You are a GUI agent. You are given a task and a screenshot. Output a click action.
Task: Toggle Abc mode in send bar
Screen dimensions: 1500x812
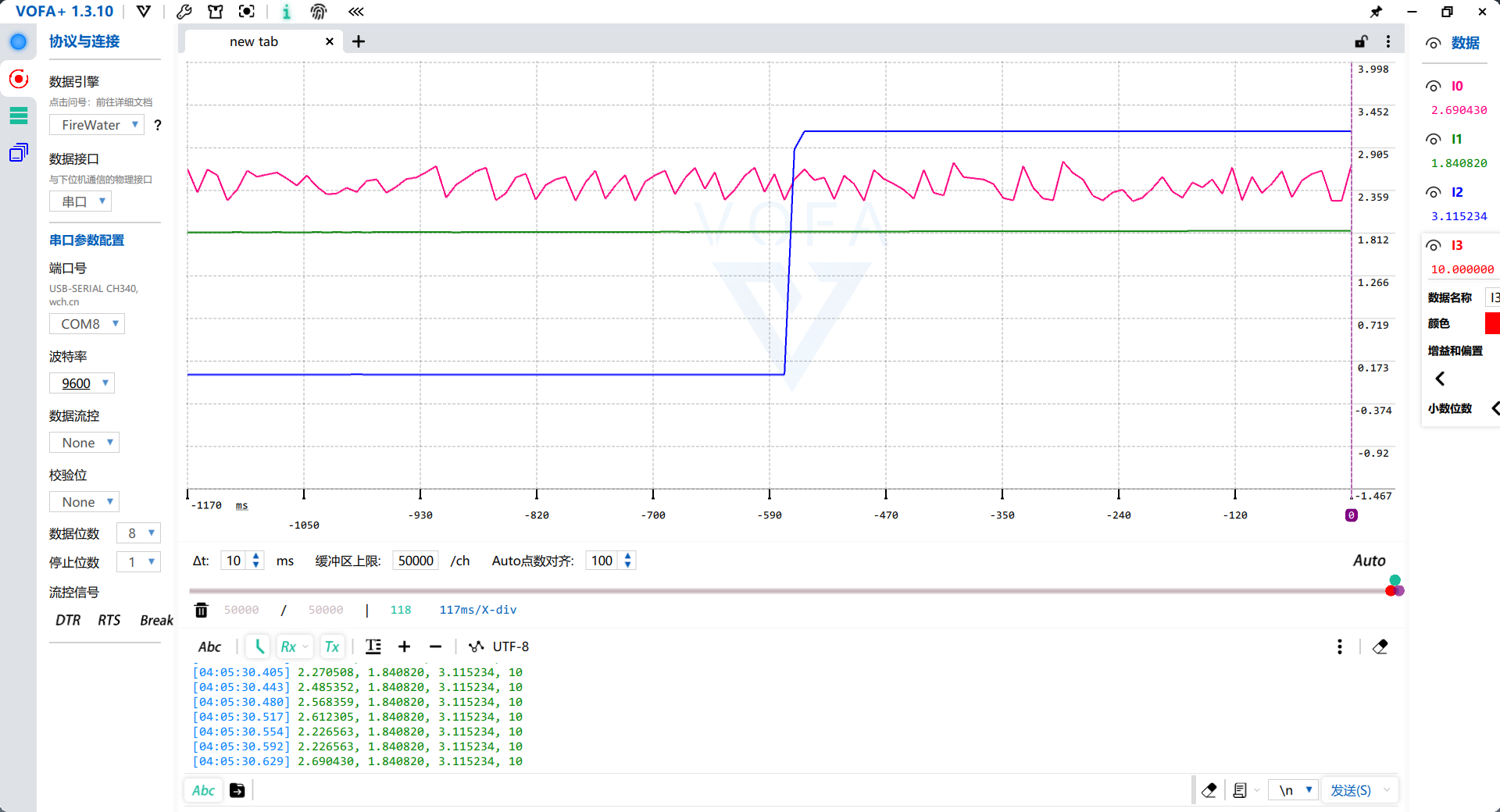(203, 790)
